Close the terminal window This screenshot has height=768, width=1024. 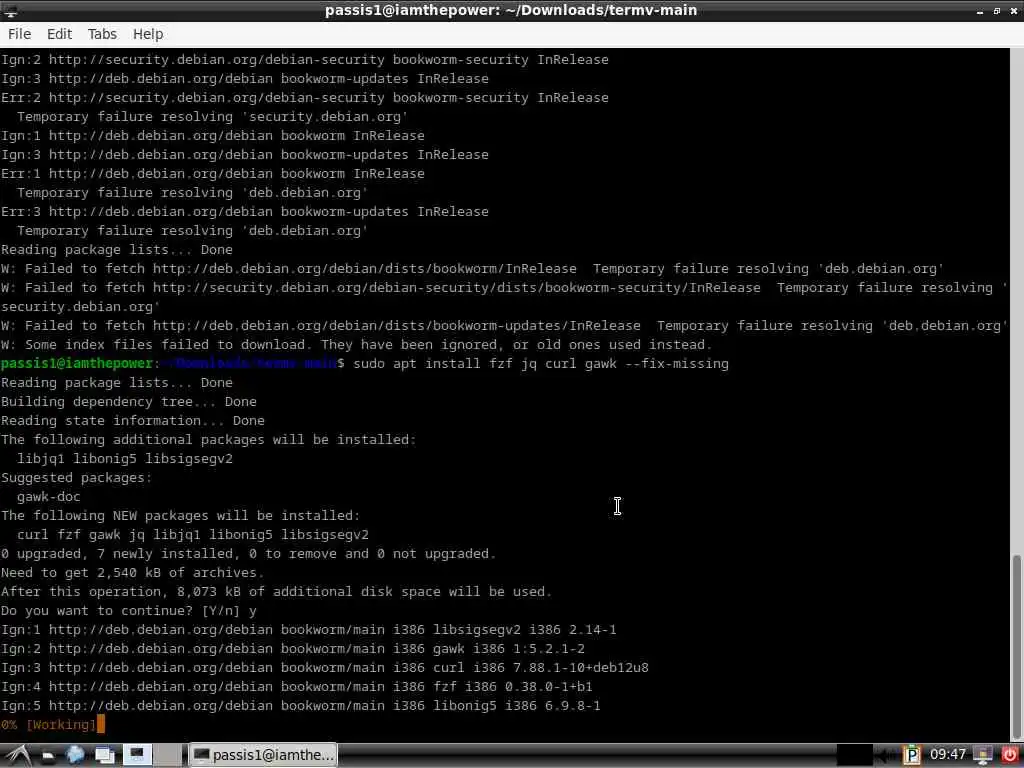click(1014, 11)
